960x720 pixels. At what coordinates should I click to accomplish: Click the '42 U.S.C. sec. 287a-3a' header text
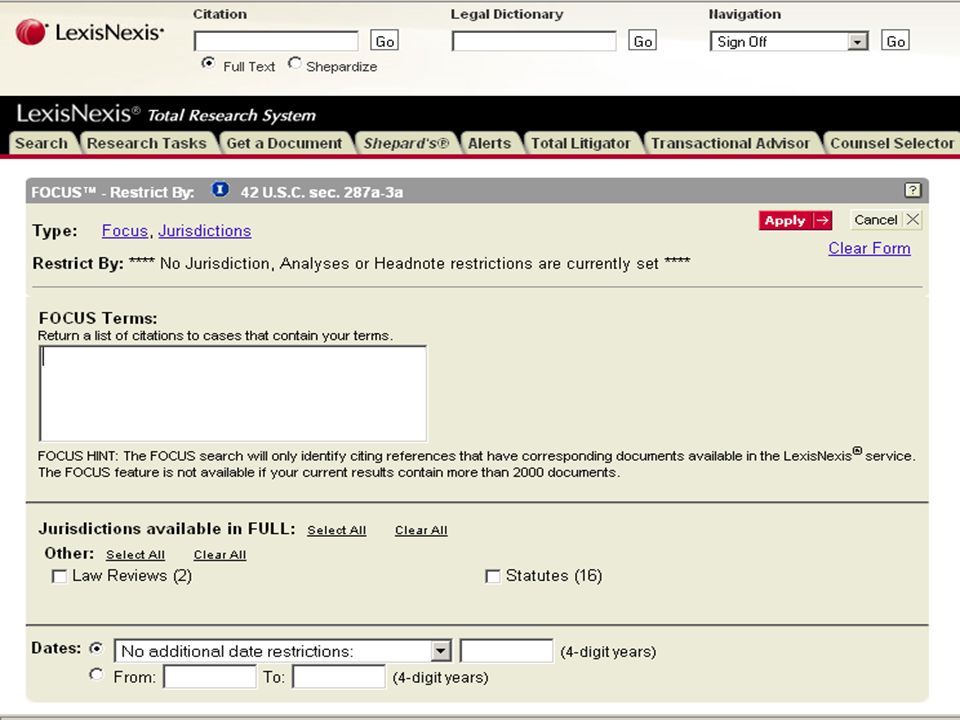click(322, 192)
